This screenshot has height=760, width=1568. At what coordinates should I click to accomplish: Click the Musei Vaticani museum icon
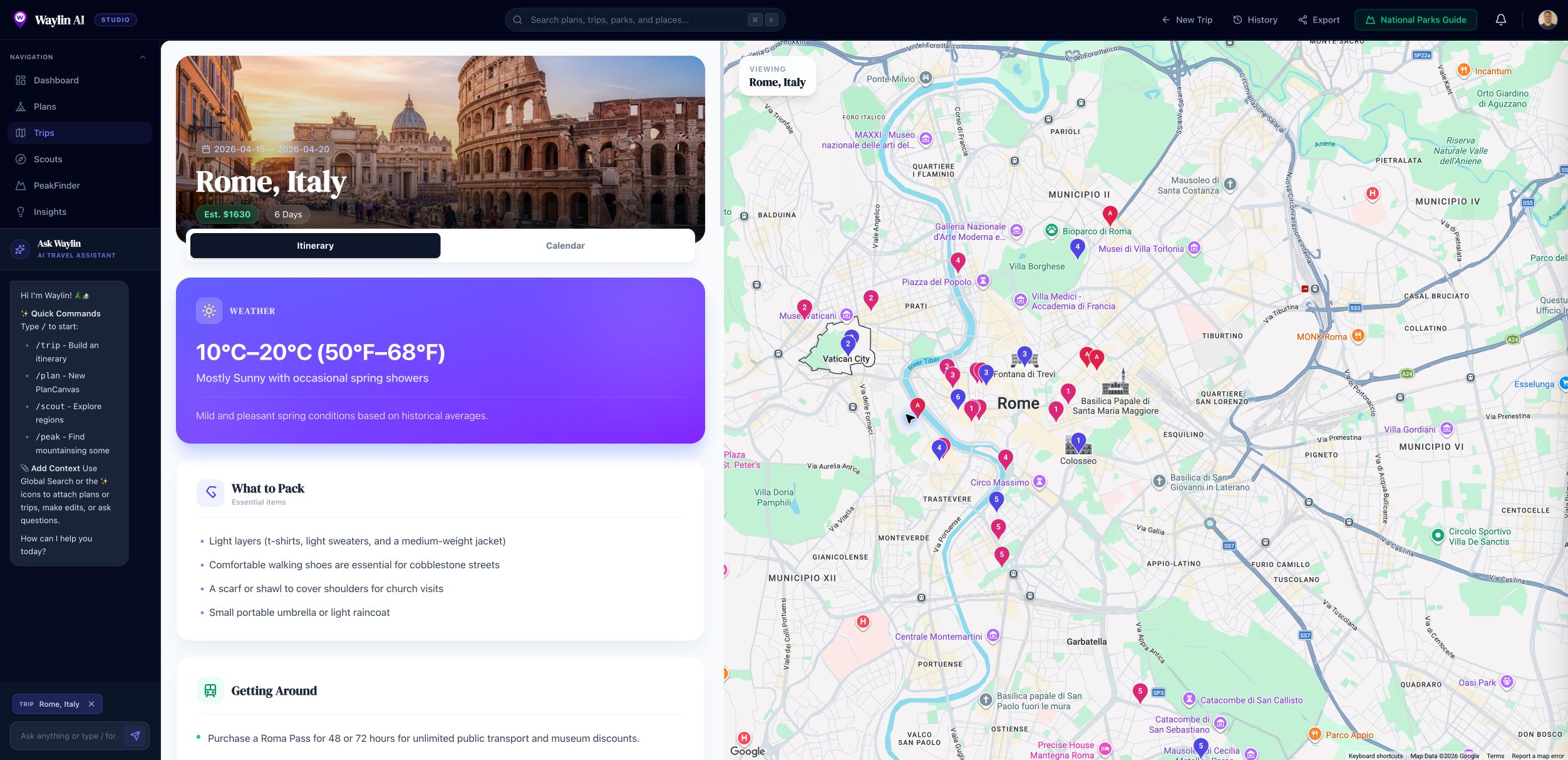847,315
